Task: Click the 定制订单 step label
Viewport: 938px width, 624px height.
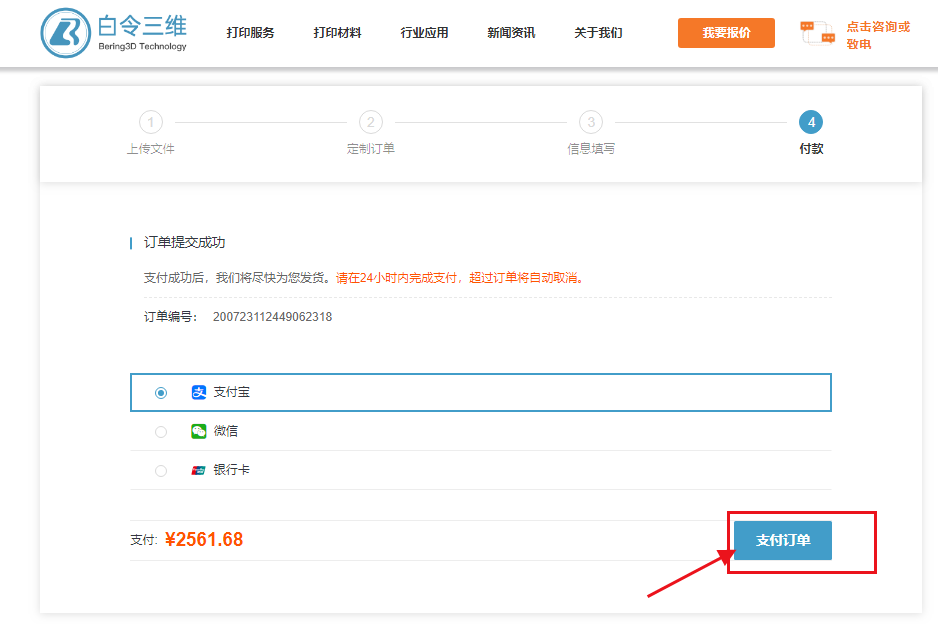Action: [371, 148]
